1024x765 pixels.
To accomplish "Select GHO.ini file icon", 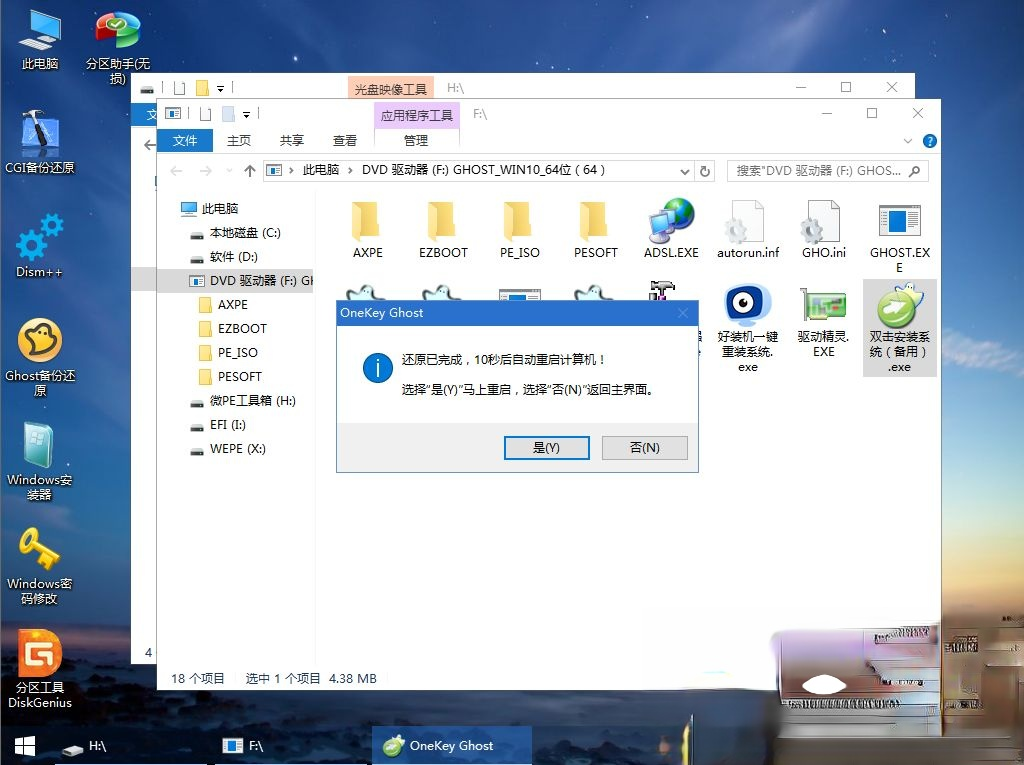I will pos(824,230).
